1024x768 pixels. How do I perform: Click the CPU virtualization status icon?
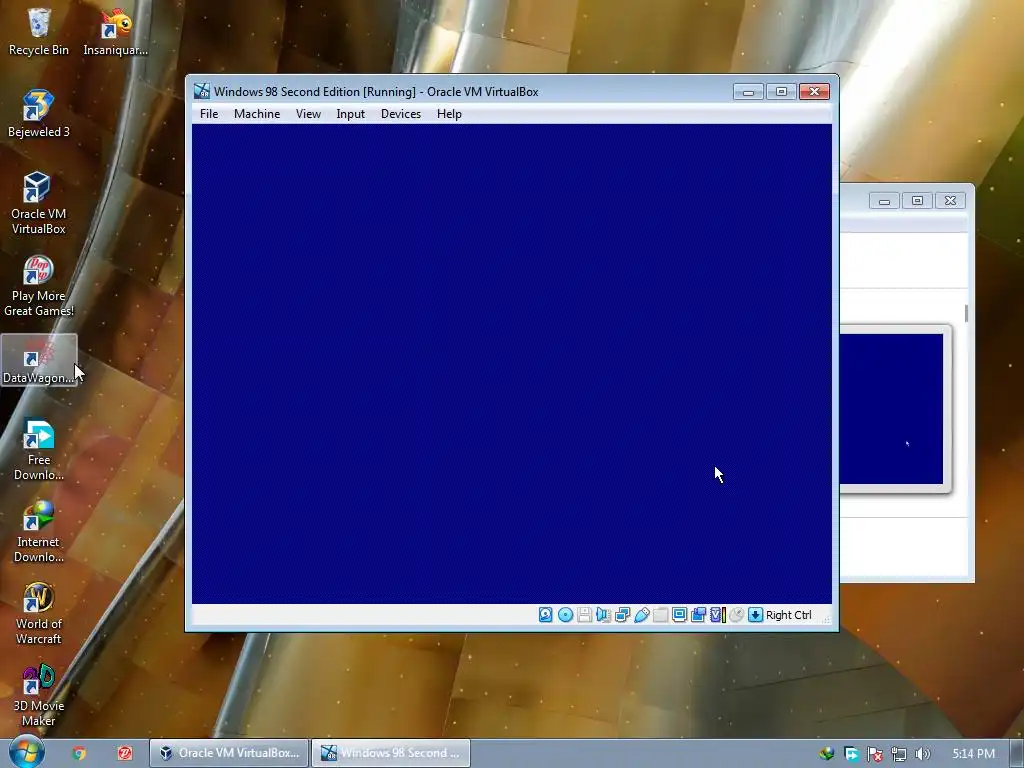pyautogui.click(x=718, y=615)
